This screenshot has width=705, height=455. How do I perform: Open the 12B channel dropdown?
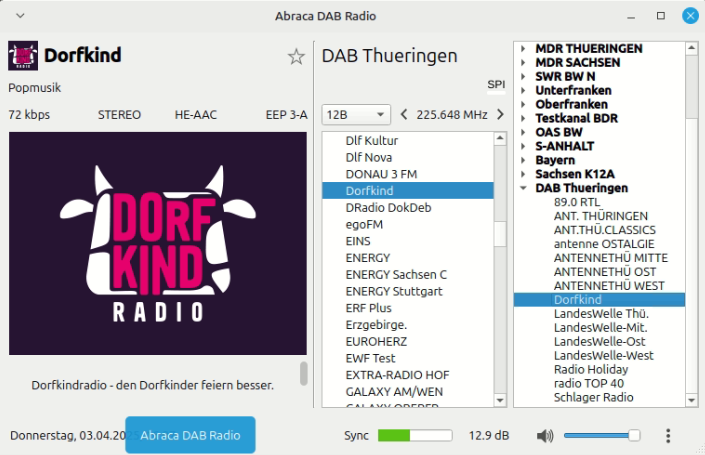click(355, 114)
